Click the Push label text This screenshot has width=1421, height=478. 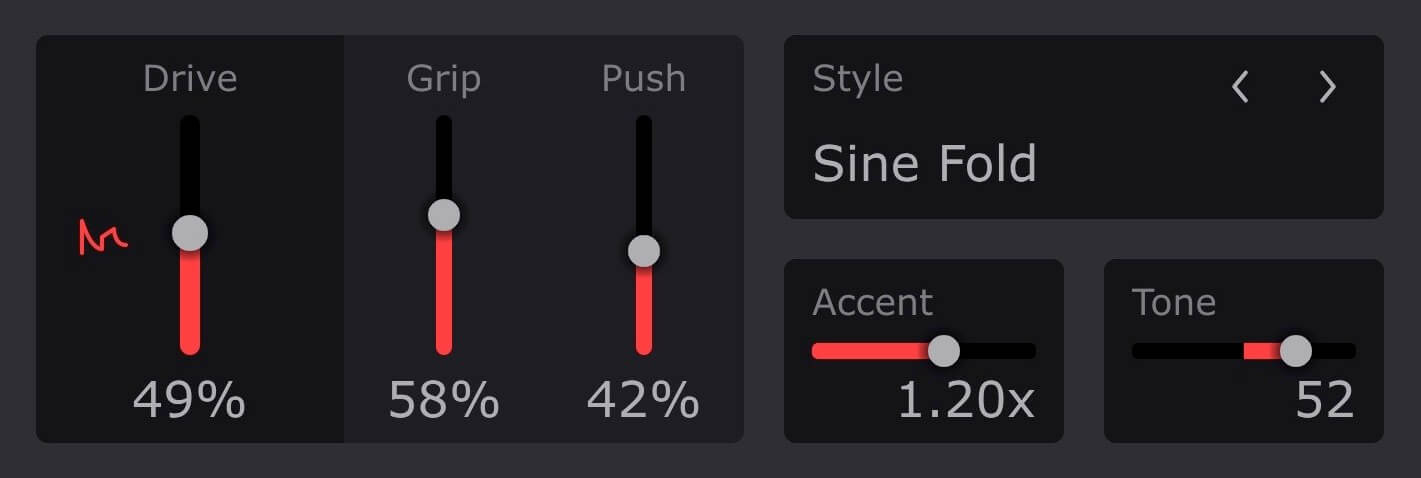(x=644, y=78)
